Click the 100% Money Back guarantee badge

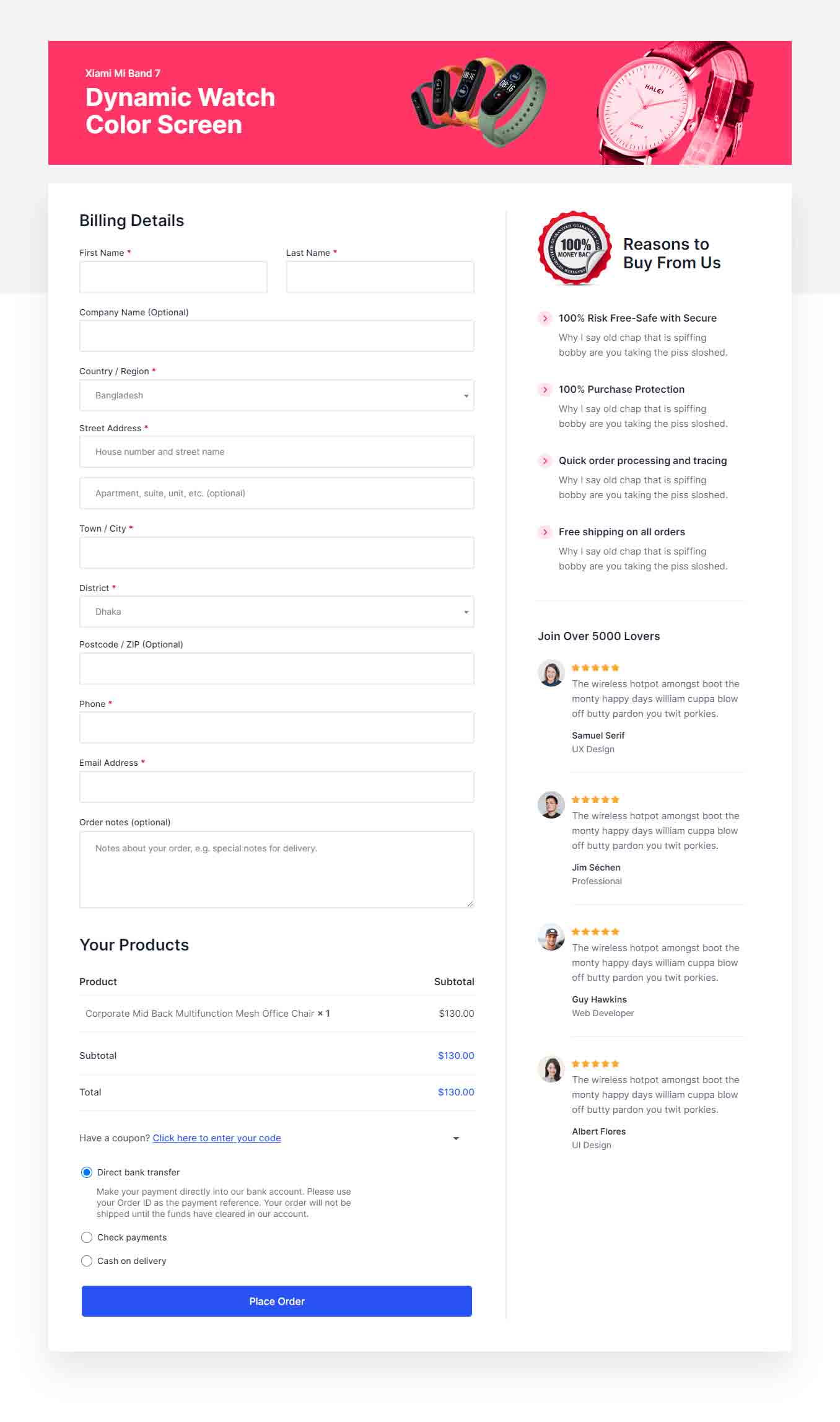[575, 248]
